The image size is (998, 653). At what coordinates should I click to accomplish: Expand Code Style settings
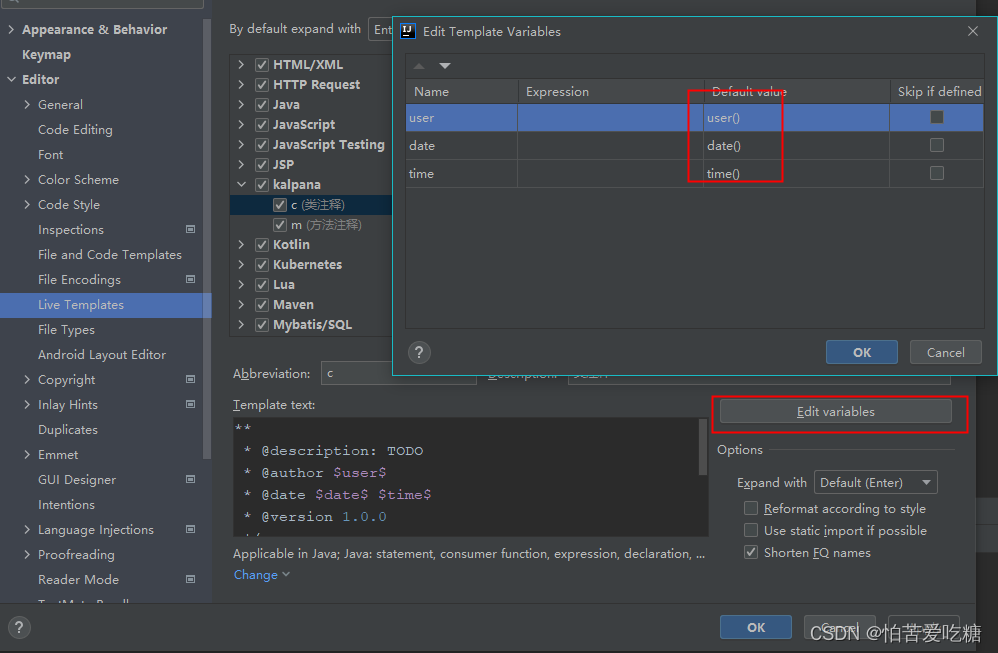[x=27, y=204]
